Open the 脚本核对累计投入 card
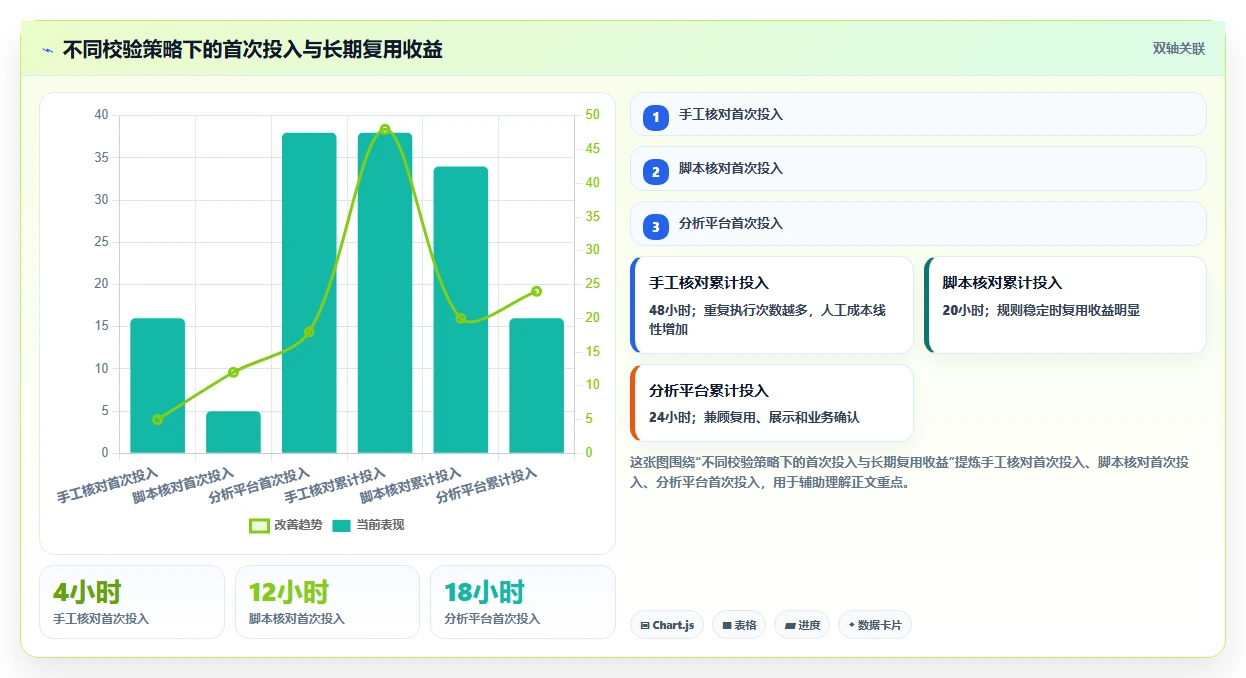 (1065, 305)
